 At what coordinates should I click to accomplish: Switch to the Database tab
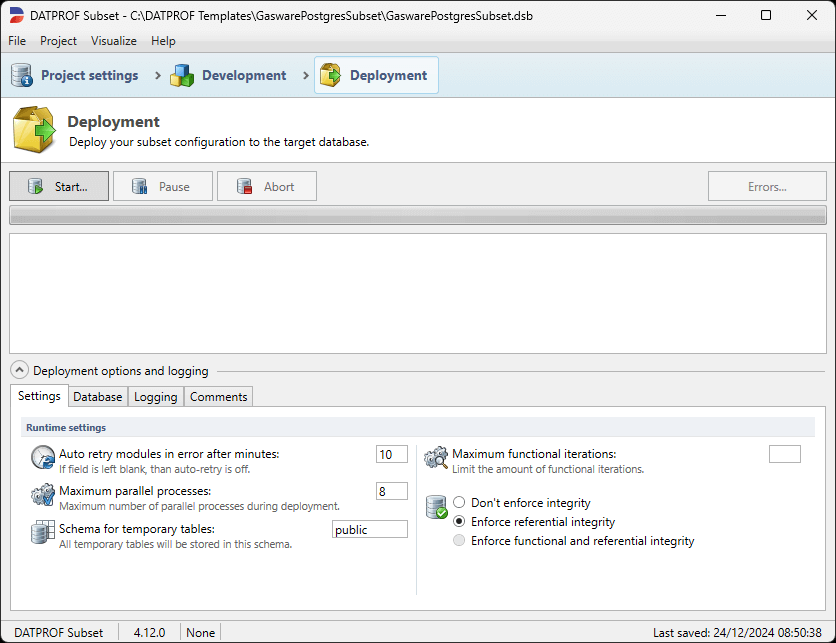coord(97,396)
